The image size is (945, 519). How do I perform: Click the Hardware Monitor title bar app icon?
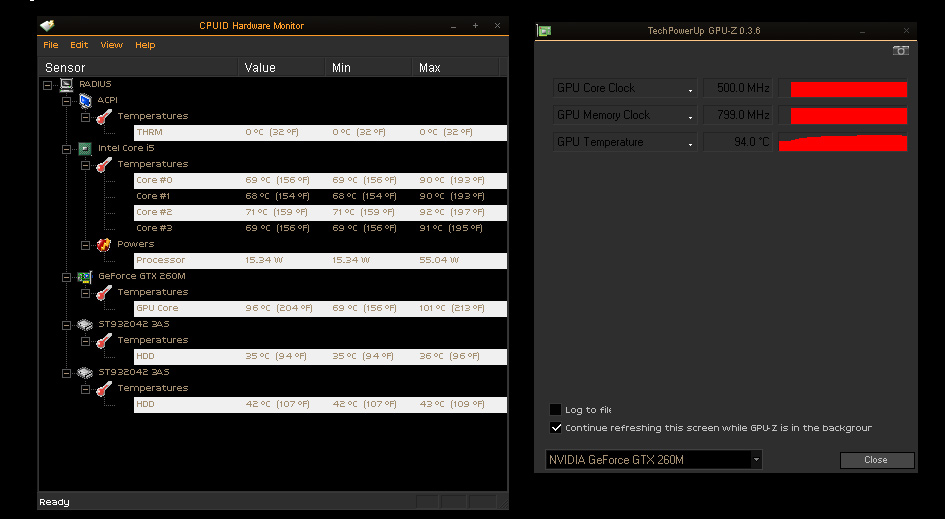tap(47, 25)
